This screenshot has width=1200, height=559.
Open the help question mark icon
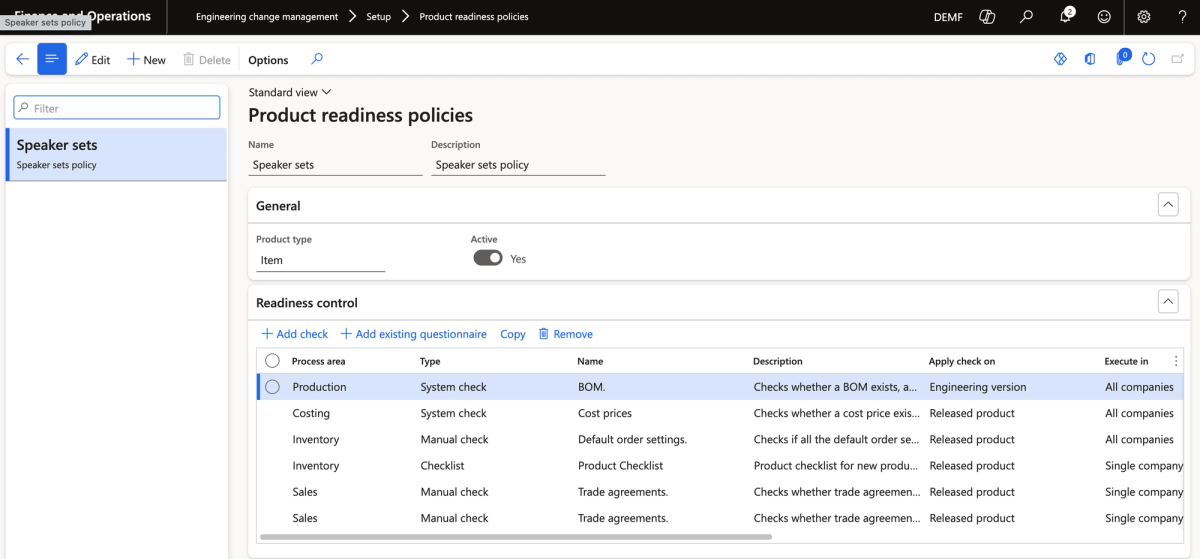point(1182,17)
